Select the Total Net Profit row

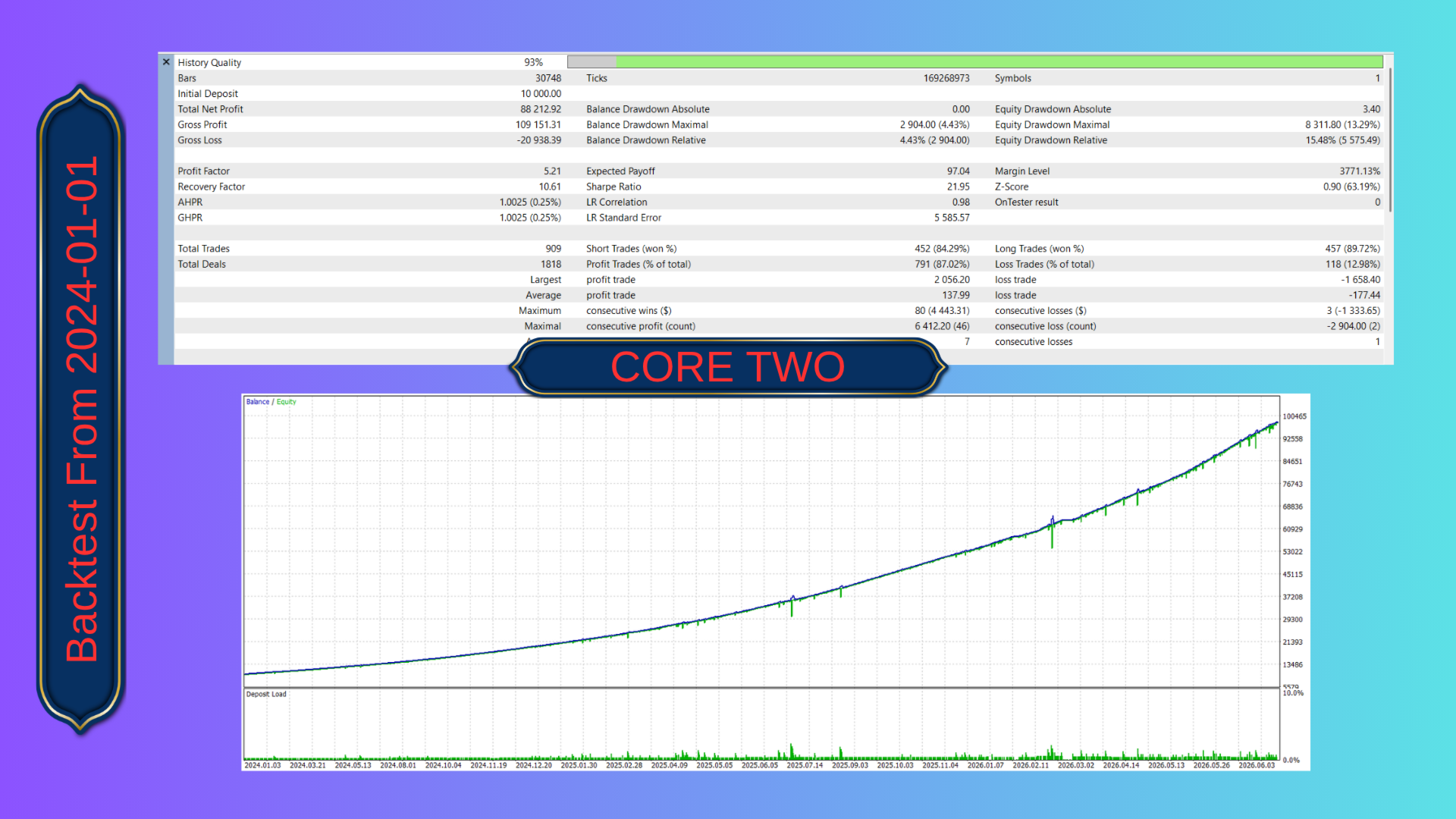[369, 109]
